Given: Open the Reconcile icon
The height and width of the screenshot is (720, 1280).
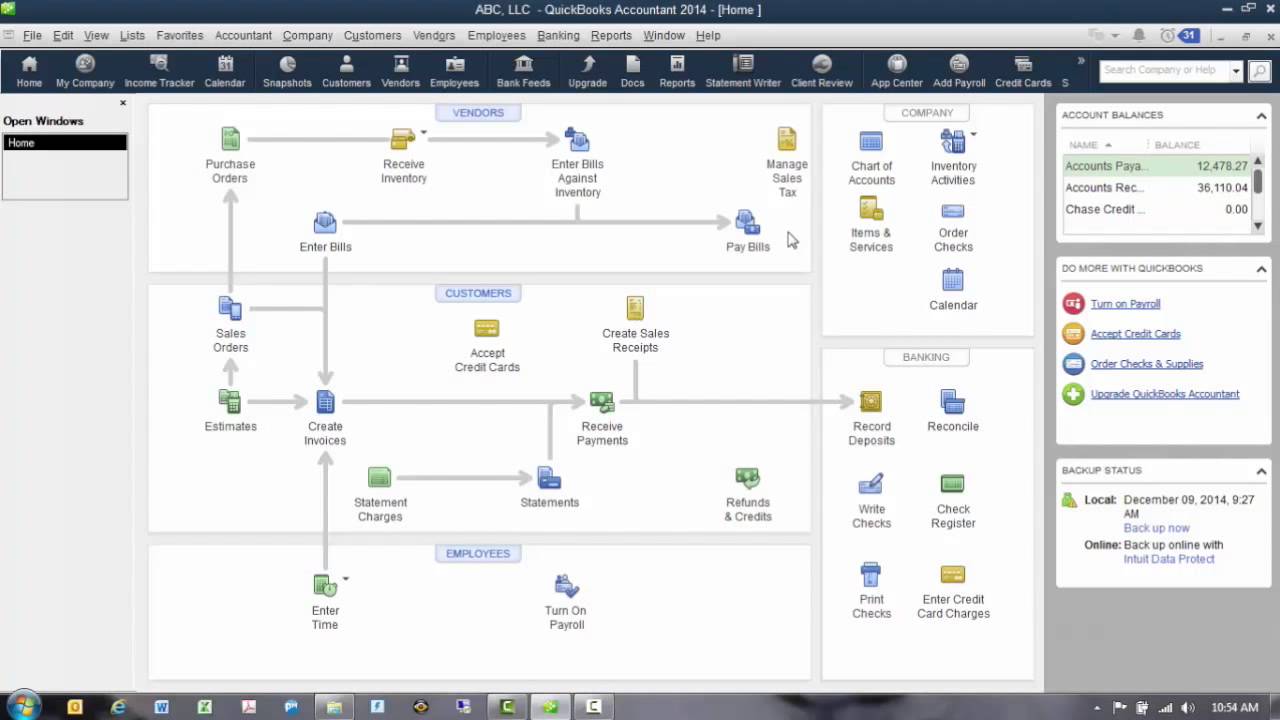Looking at the screenshot, I should pyautogui.click(x=953, y=401).
